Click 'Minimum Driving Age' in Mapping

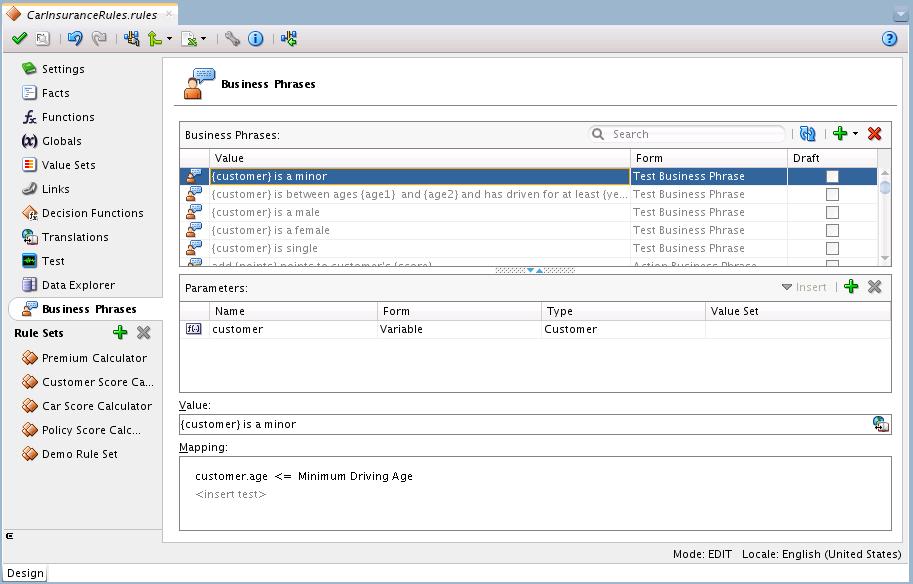tap(355, 476)
